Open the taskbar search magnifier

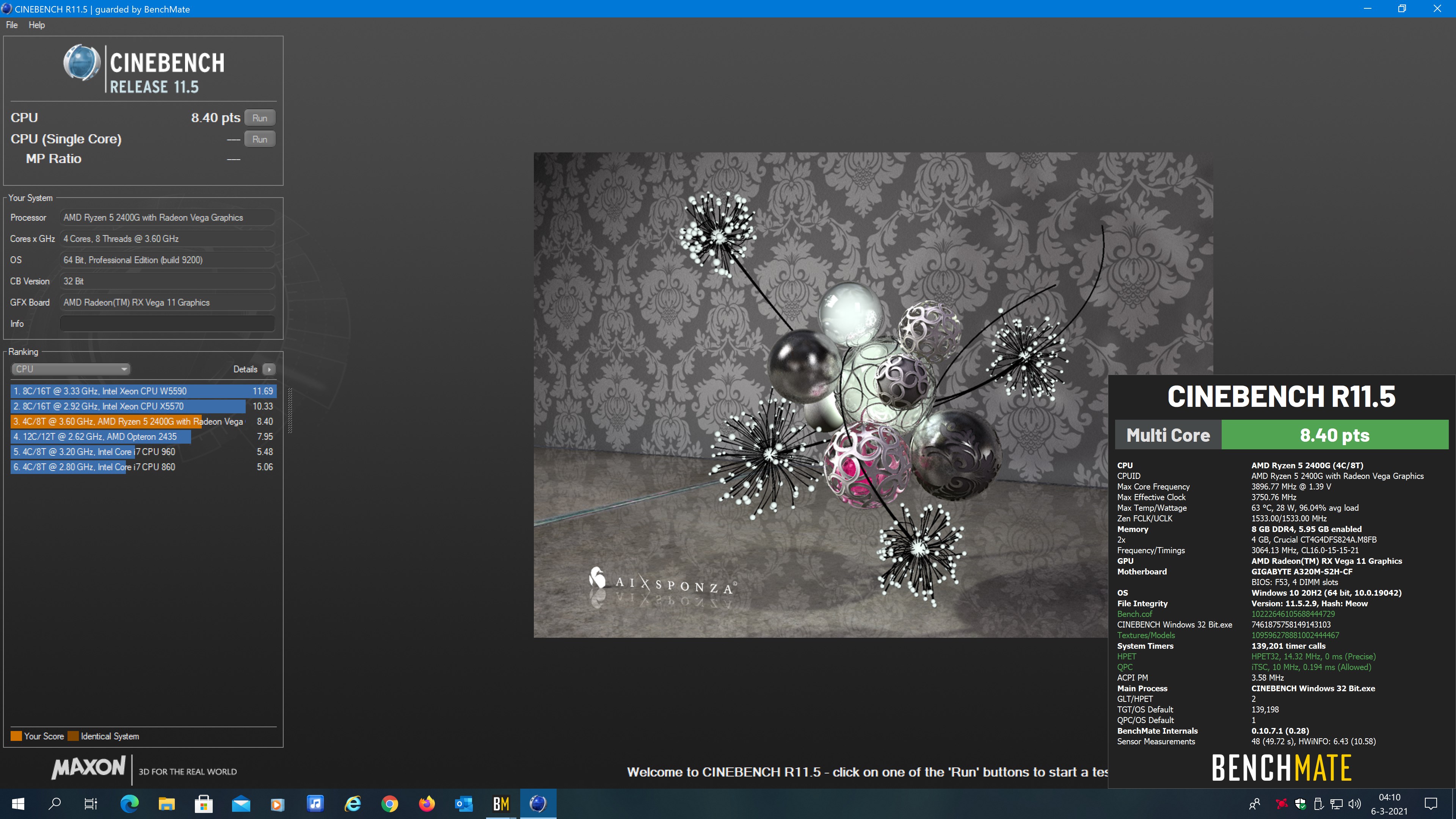[55, 804]
